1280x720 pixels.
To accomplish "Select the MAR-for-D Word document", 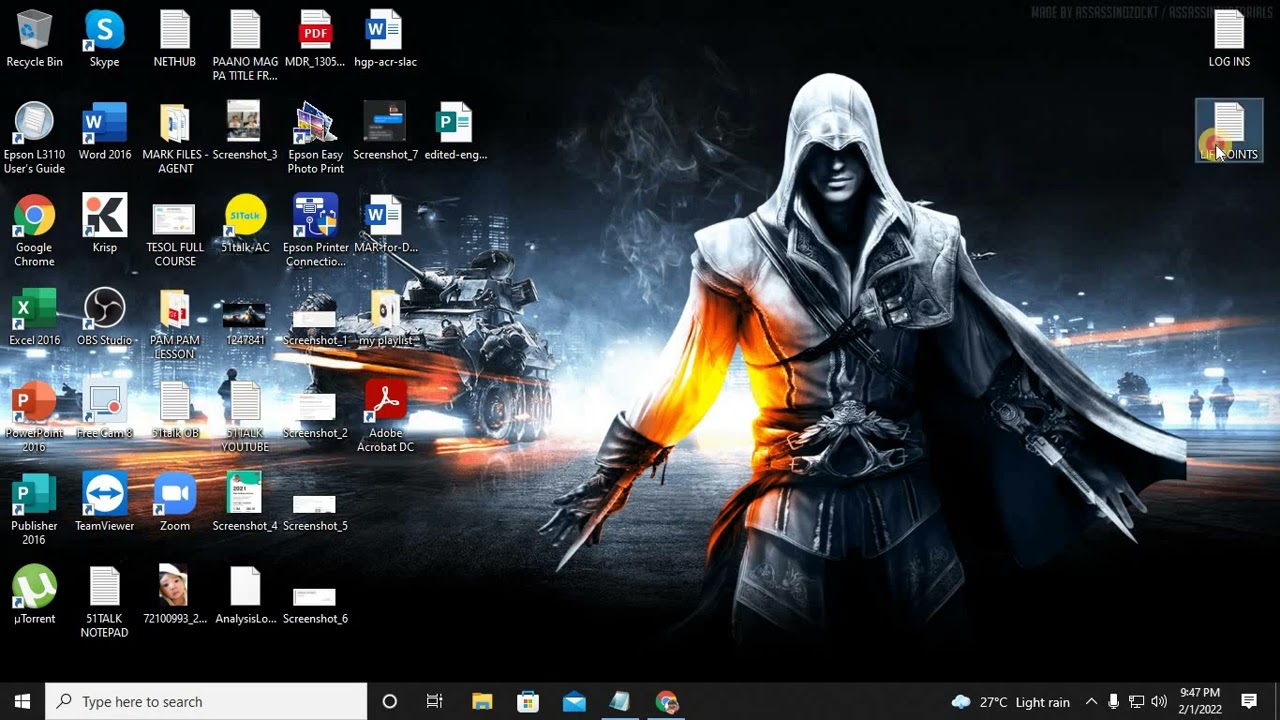I will [x=385, y=225].
